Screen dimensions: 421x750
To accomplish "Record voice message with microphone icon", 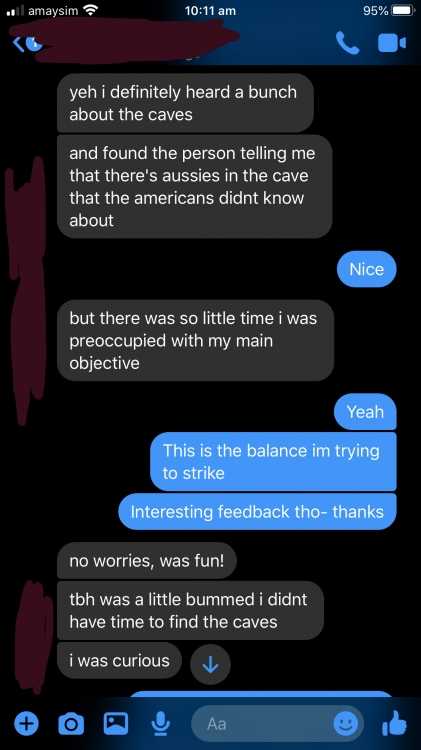I will click(160, 723).
